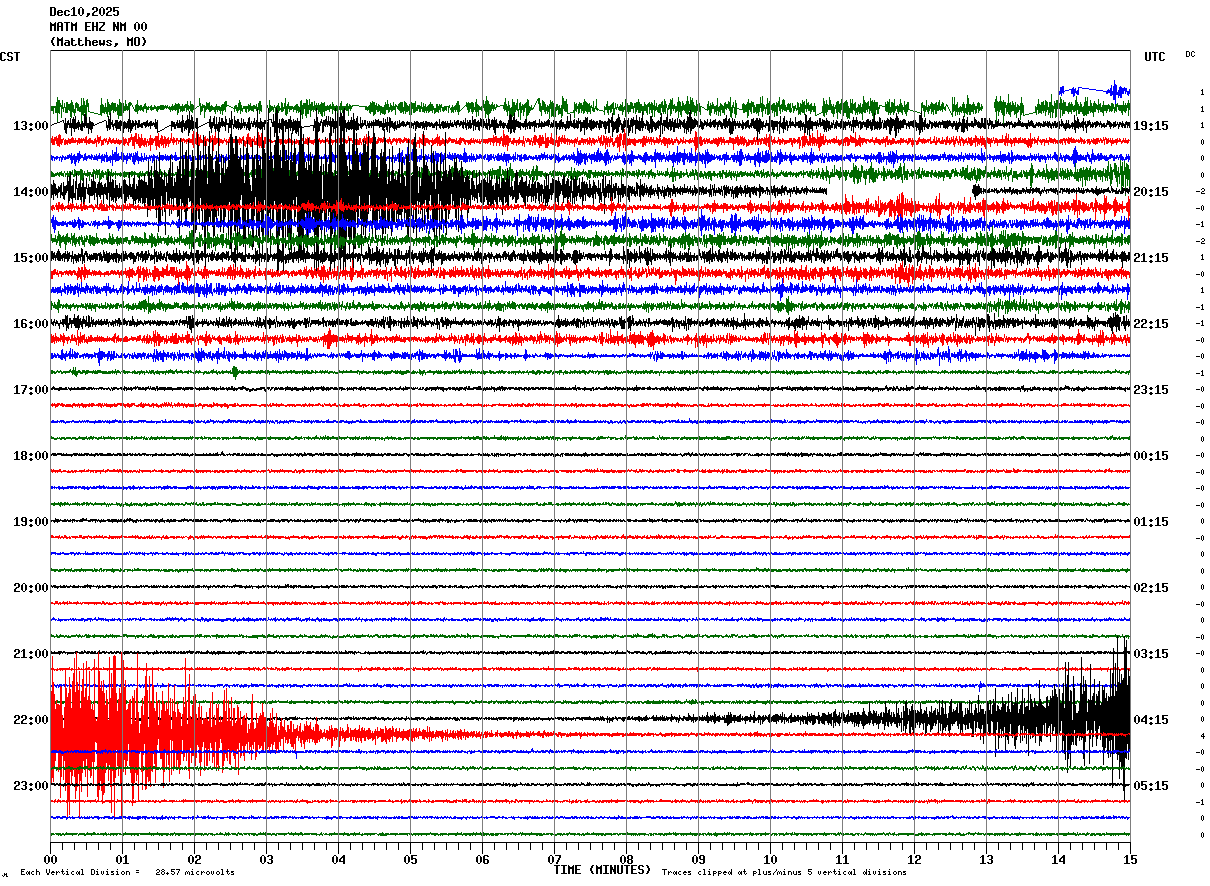Click minute tick label 08 on time axis
Image resolution: width=1210 pixels, height=886 pixels.
626,859
